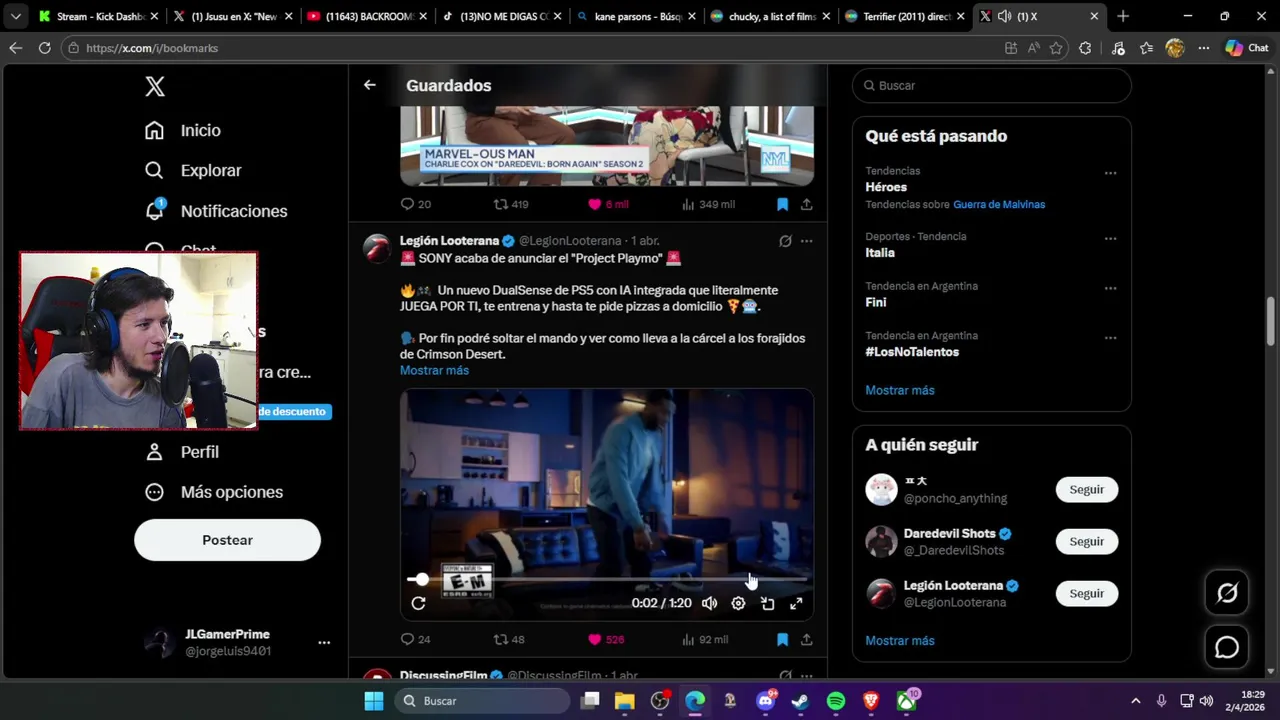The image size is (1280, 720).
Task: Click the Postear button
Action: [x=227, y=540]
